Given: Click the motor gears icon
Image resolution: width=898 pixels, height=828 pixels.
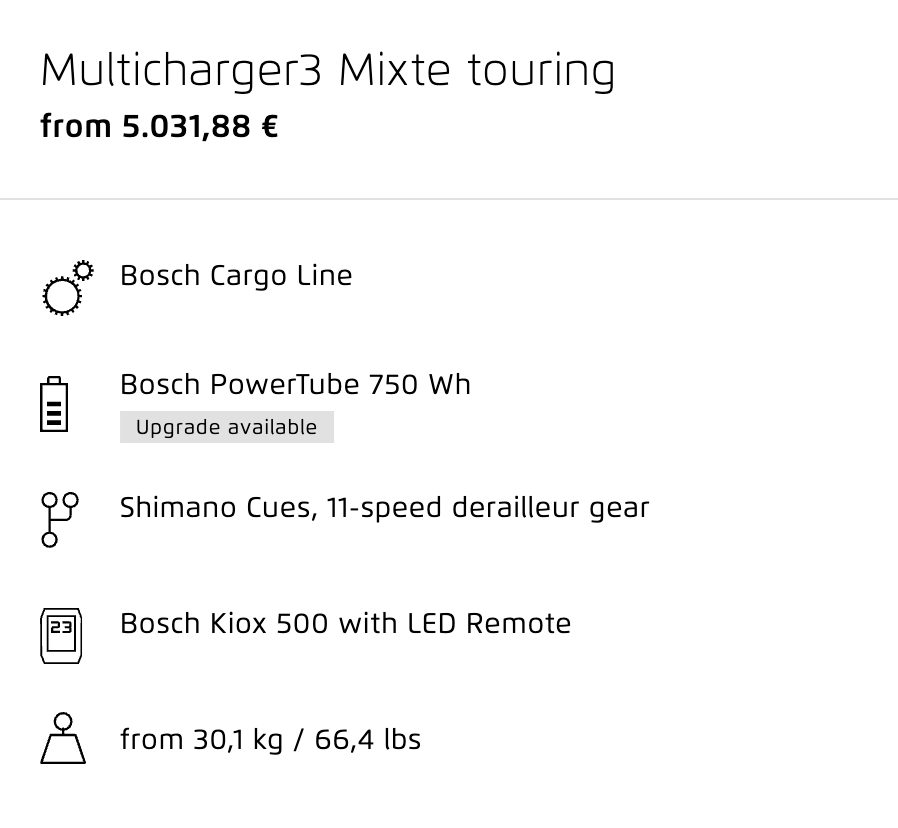Looking at the screenshot, I should pos(68,288).
